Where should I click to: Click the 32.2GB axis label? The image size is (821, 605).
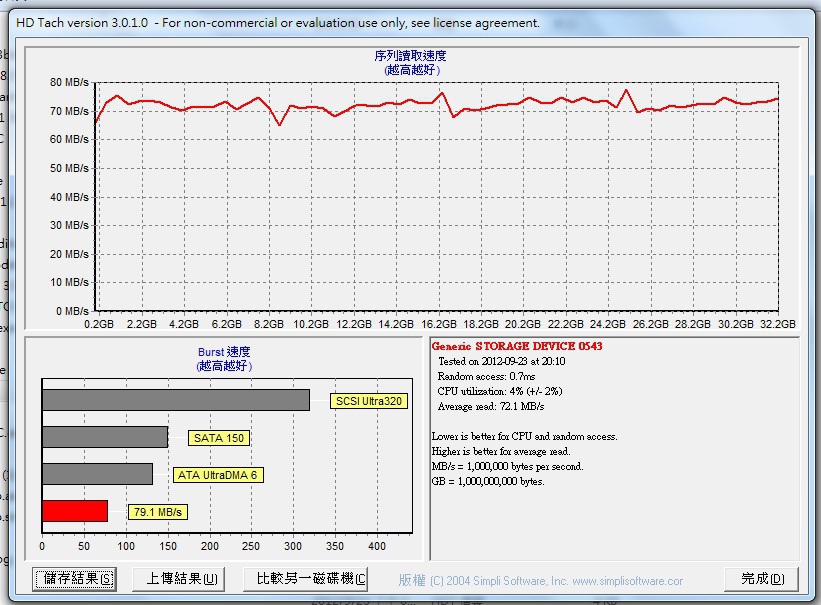tap(778, 324)
